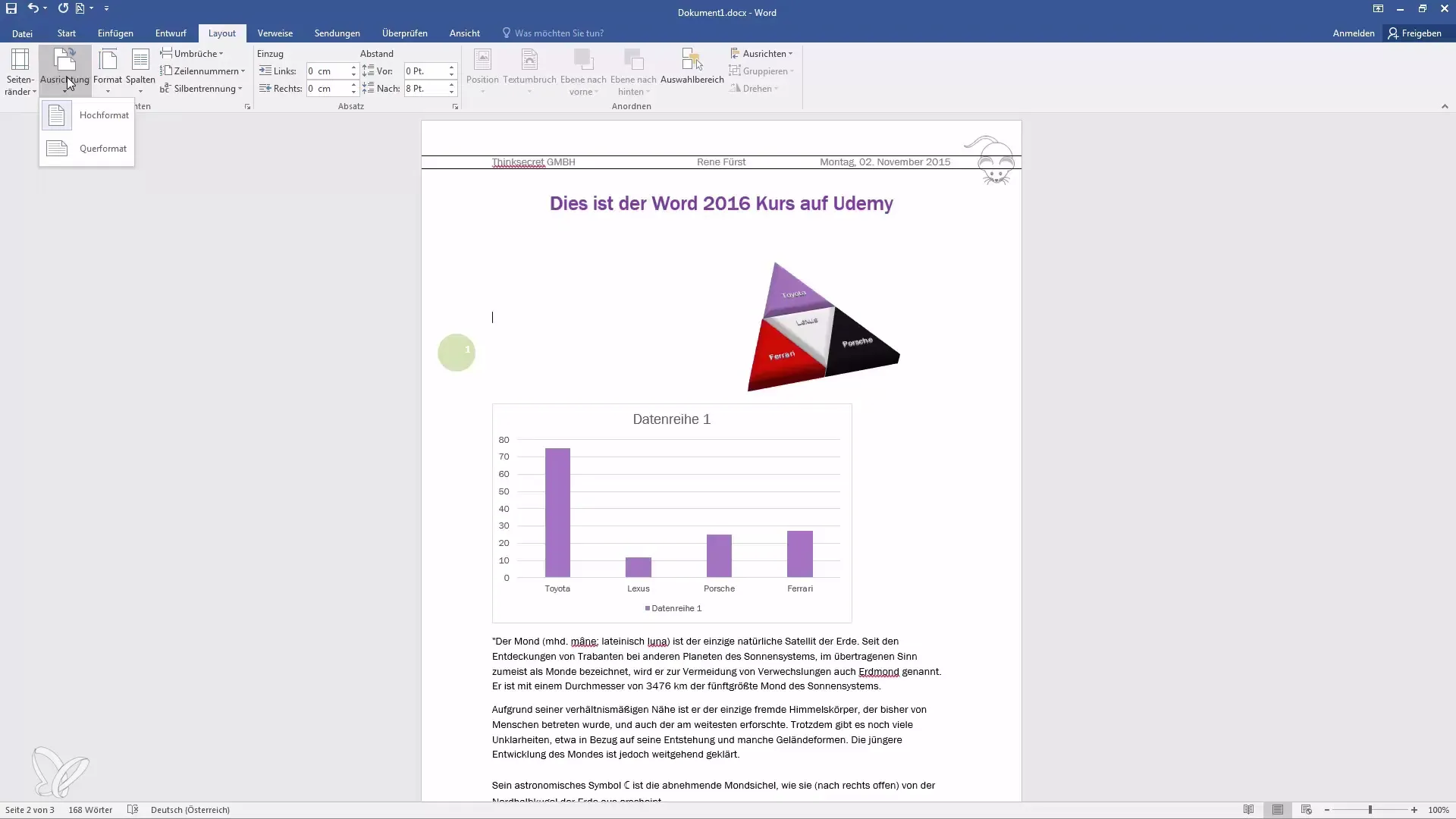Open the Format paper size menu

tap(108, 73)
